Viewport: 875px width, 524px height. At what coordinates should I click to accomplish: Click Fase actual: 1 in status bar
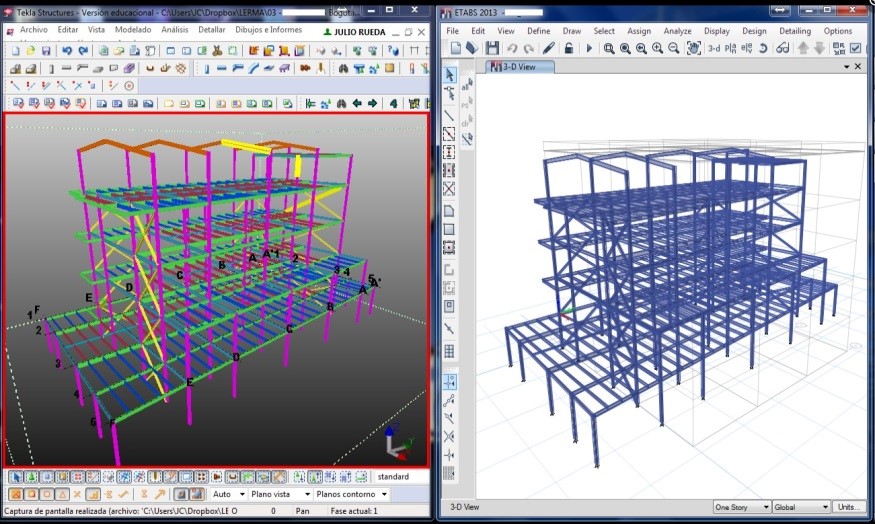point(354,511)
